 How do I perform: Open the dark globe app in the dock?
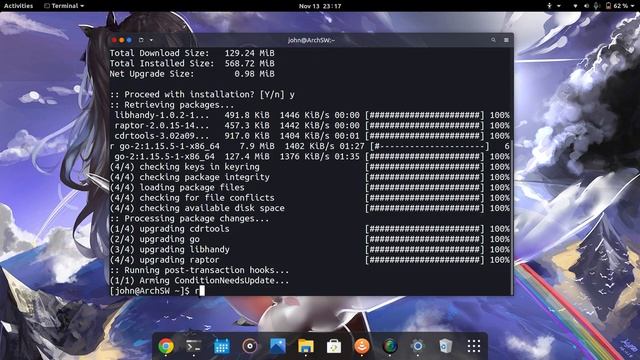[390, 346]
